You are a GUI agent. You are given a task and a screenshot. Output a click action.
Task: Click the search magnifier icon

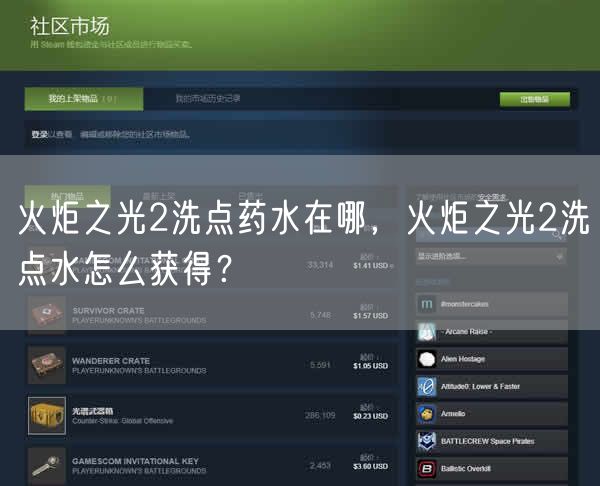(x=559, y=235)
